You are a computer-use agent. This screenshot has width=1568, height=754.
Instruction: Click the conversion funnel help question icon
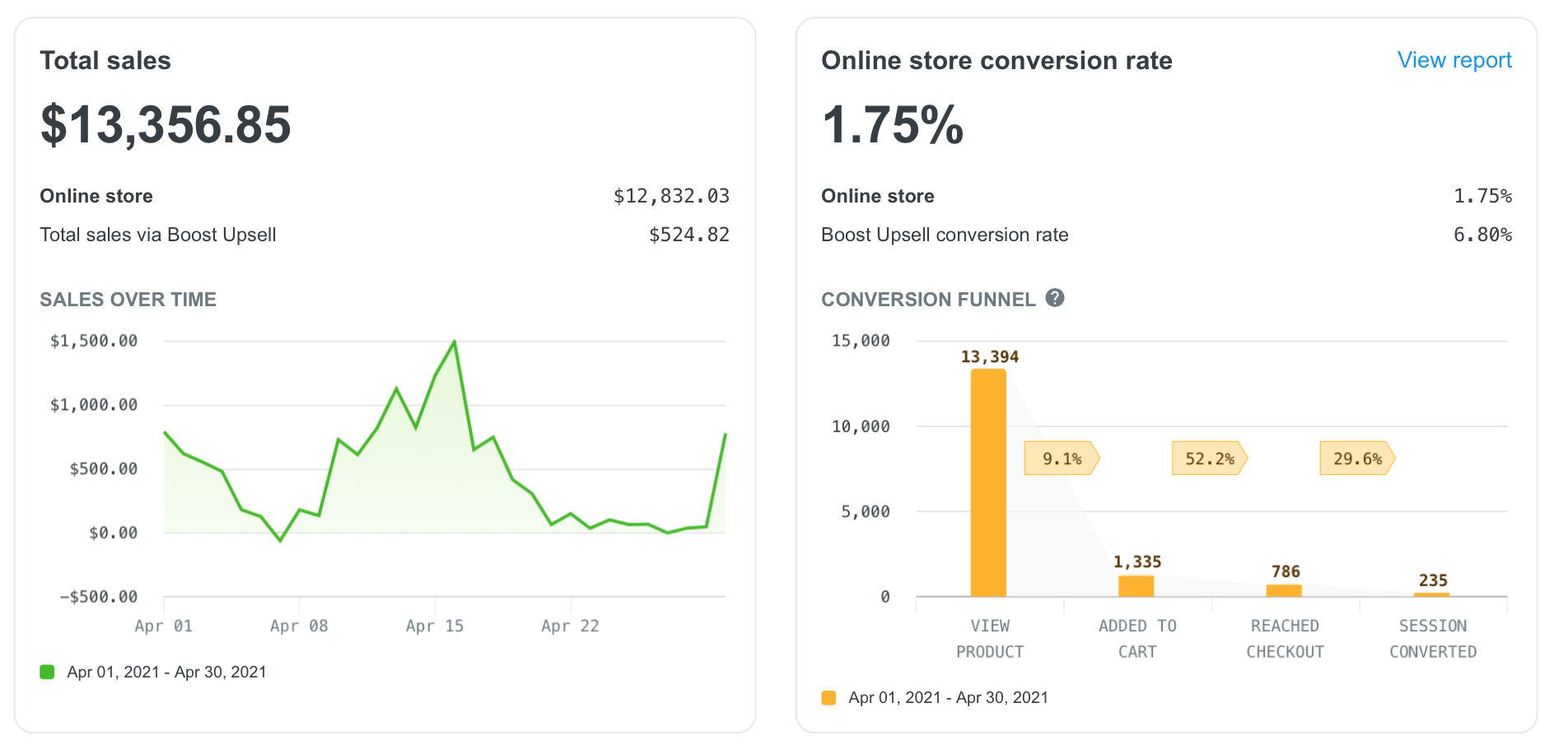point(1055,298)
